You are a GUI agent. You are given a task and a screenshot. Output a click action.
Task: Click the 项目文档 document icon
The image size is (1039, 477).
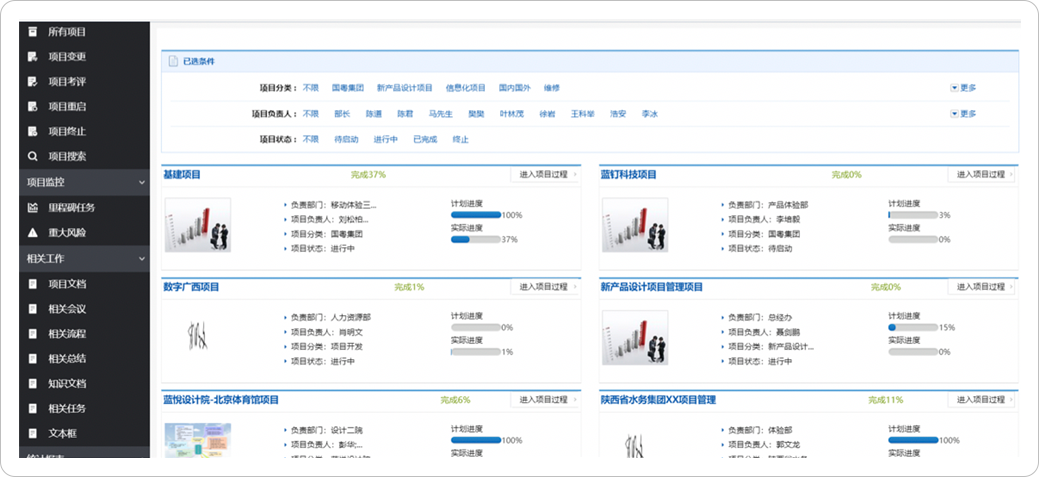(33, 283)
